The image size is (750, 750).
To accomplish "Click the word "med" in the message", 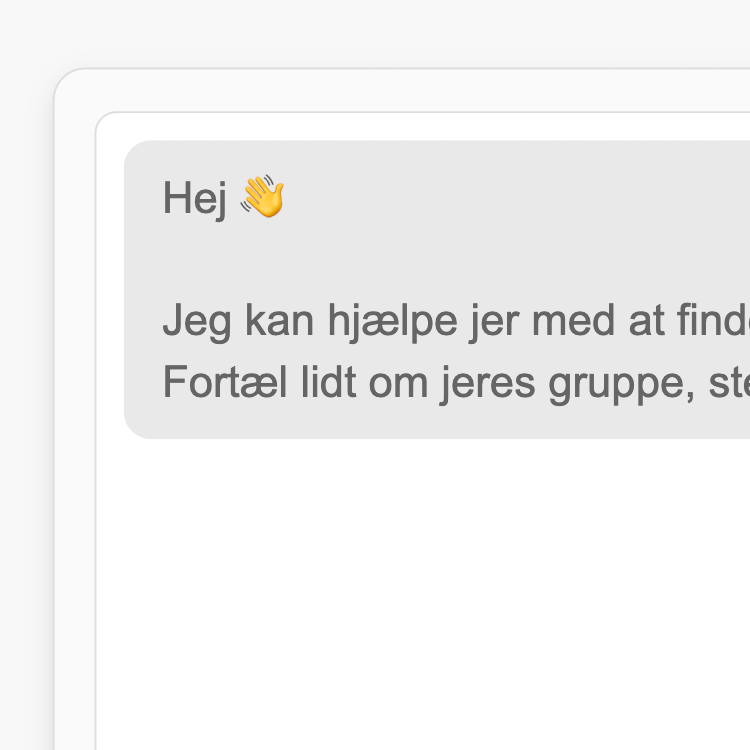I will click(574, 320).
